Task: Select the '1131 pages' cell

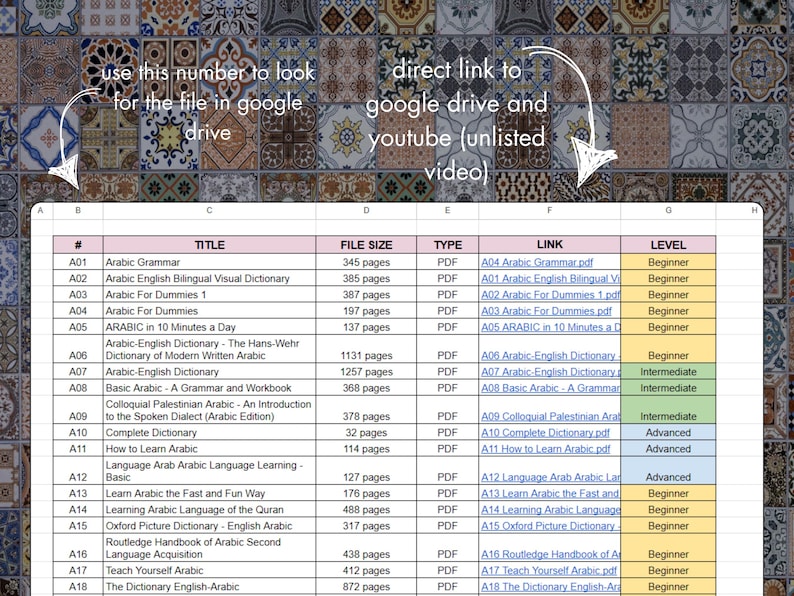Action: click(x=366, y=349)
